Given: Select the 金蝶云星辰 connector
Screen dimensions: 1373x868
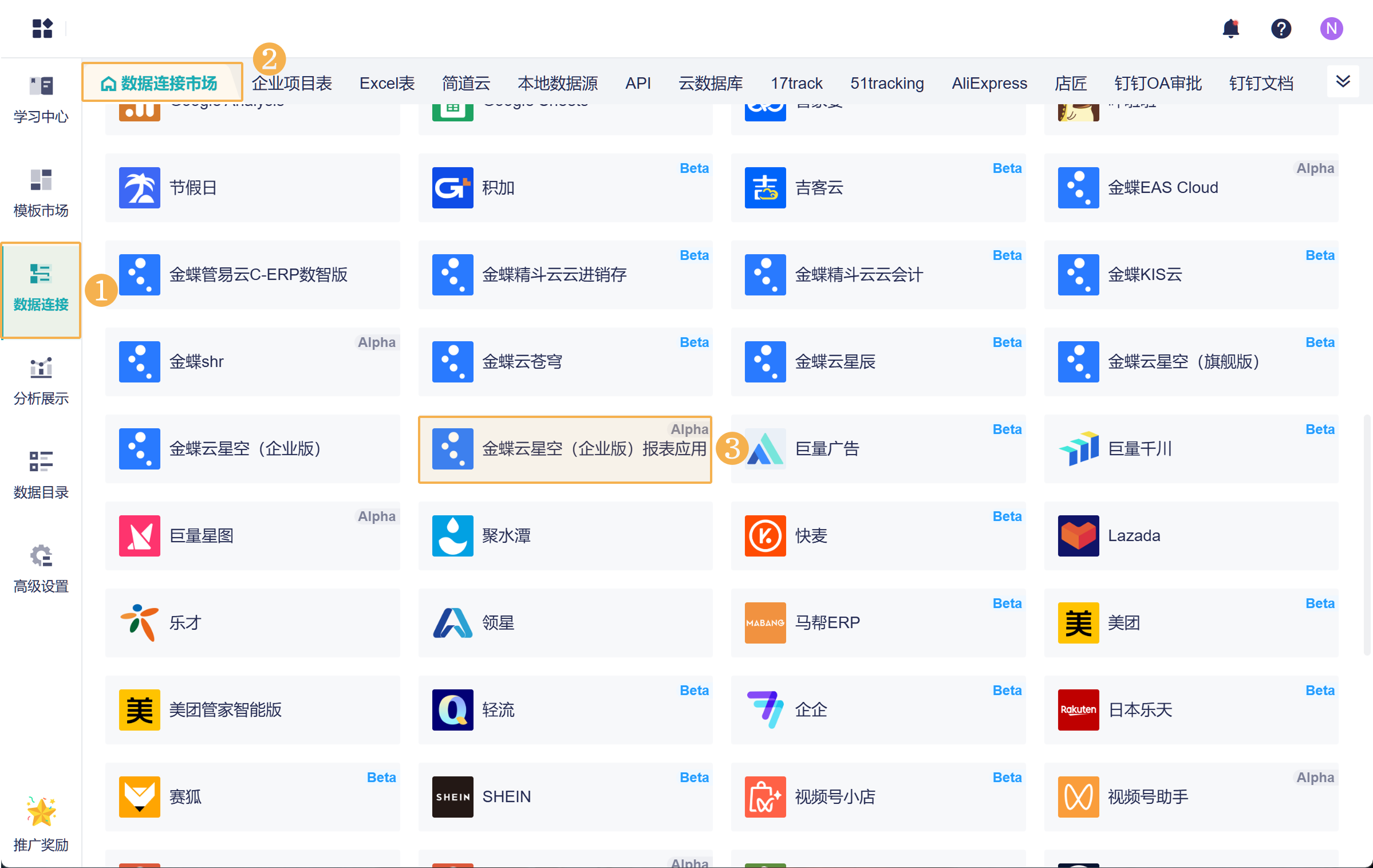Looking at the screenshot, I should [x=878, y=362].
